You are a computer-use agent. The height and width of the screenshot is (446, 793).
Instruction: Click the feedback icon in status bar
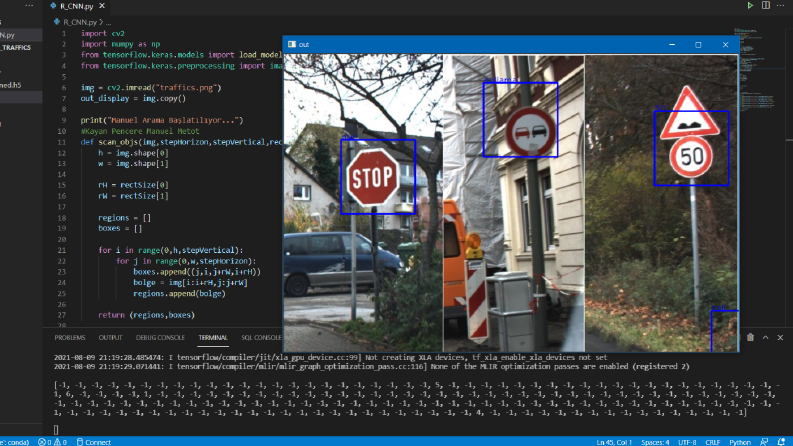tap(764, 442)
